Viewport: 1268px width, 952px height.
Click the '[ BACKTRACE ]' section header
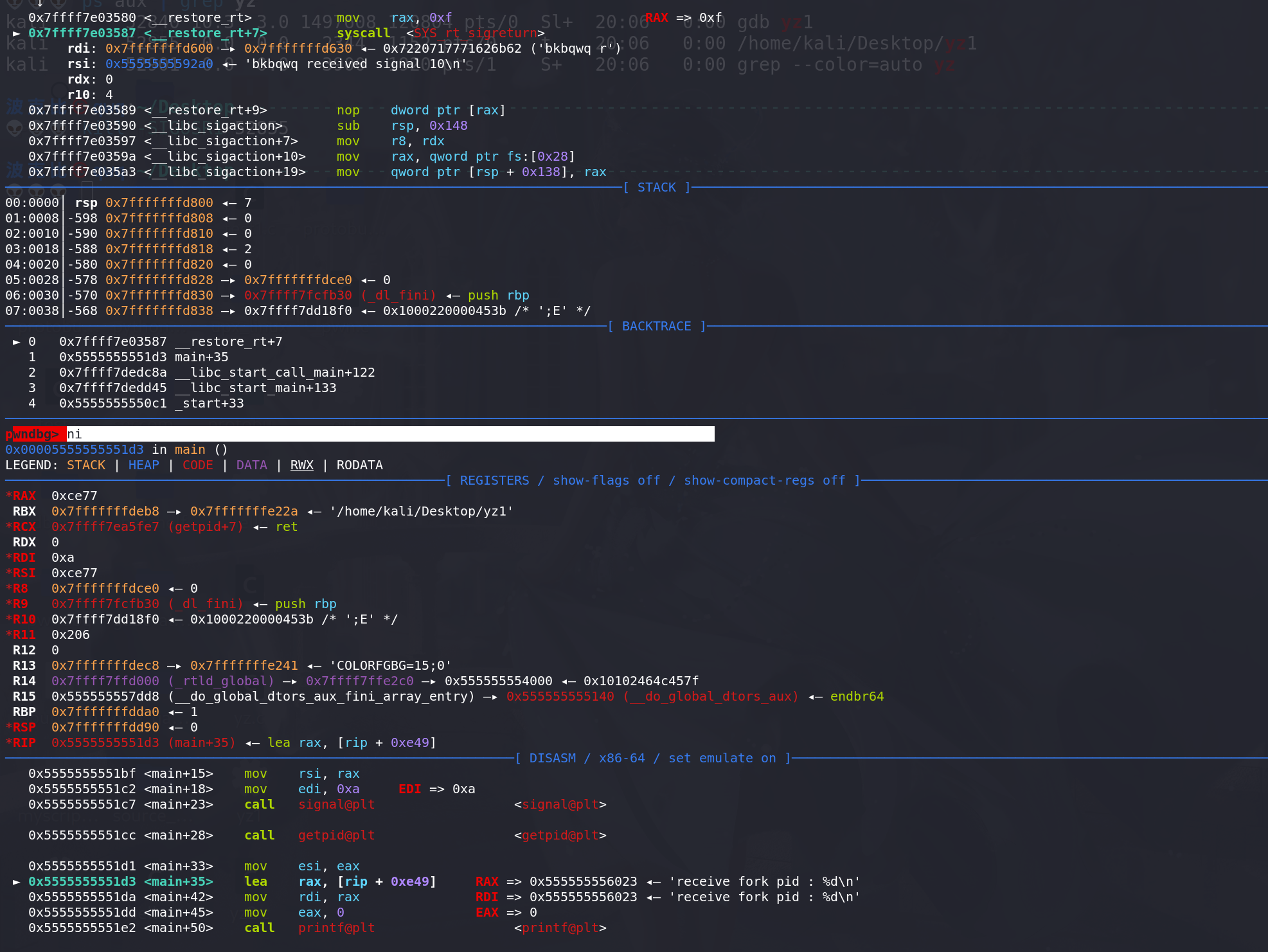[657, 326]
